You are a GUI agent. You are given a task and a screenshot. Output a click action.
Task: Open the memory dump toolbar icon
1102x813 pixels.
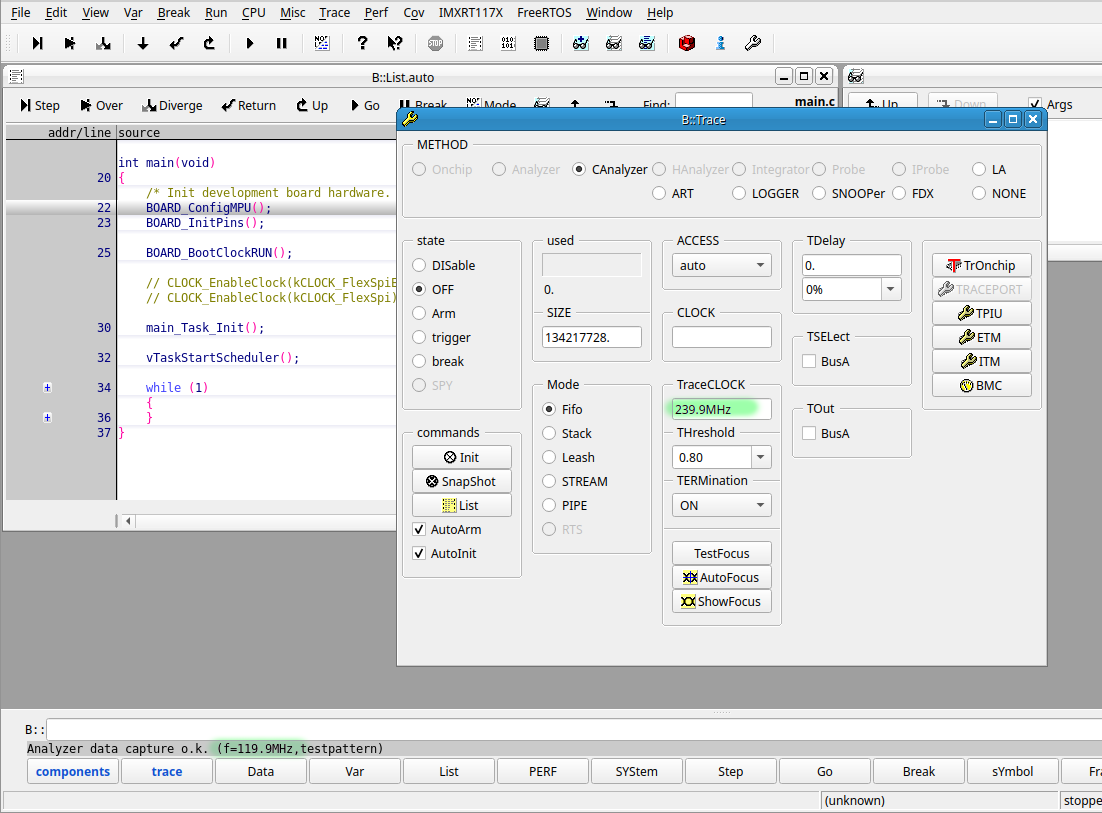(508, 43)
